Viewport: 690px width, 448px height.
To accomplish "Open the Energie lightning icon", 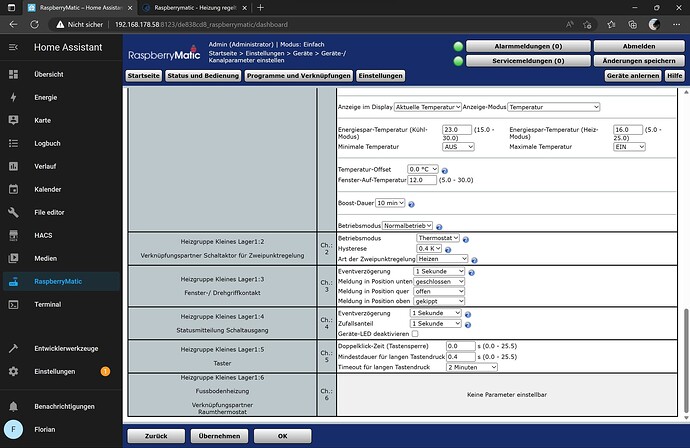I will click(x=14, y=97).
